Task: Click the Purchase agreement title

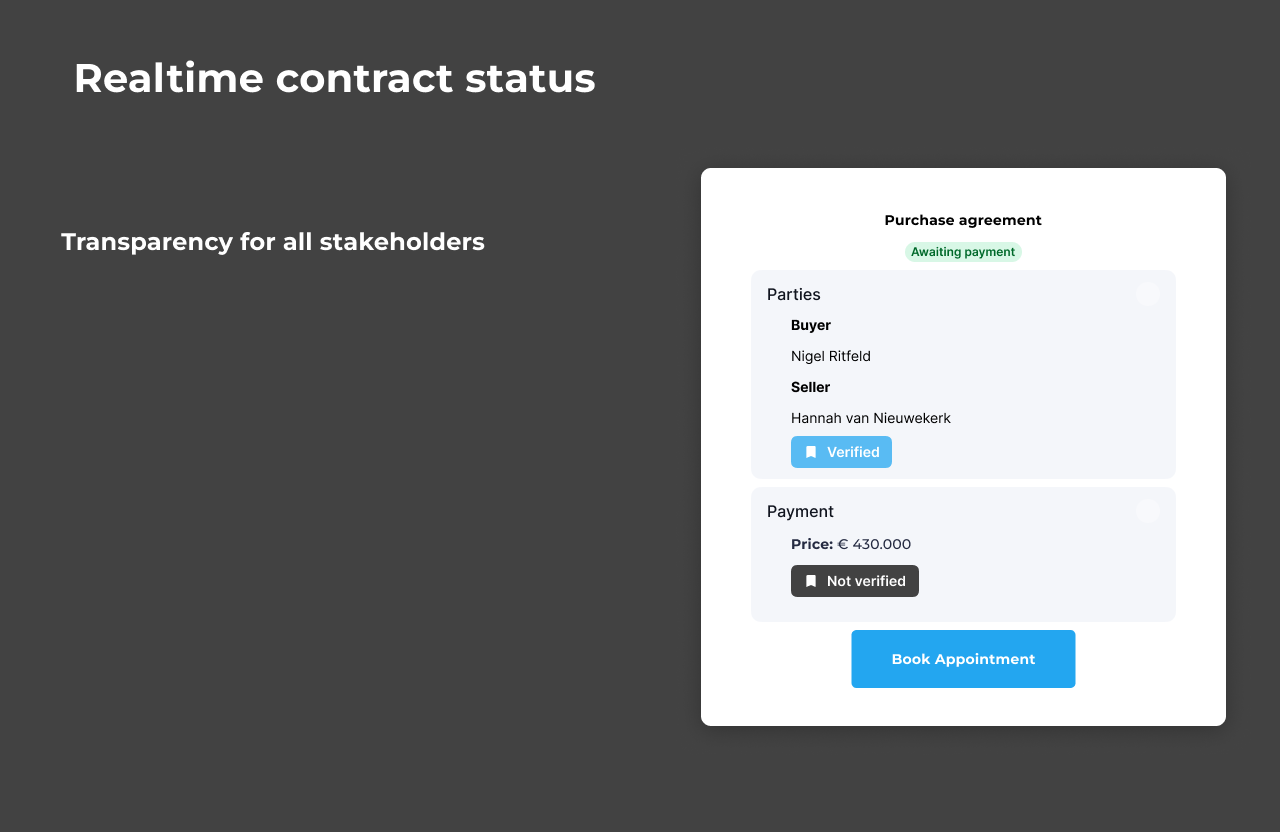Action: pos(963,220)
